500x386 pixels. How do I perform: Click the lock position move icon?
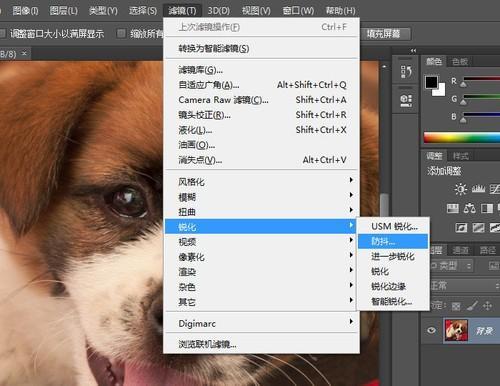487,306
